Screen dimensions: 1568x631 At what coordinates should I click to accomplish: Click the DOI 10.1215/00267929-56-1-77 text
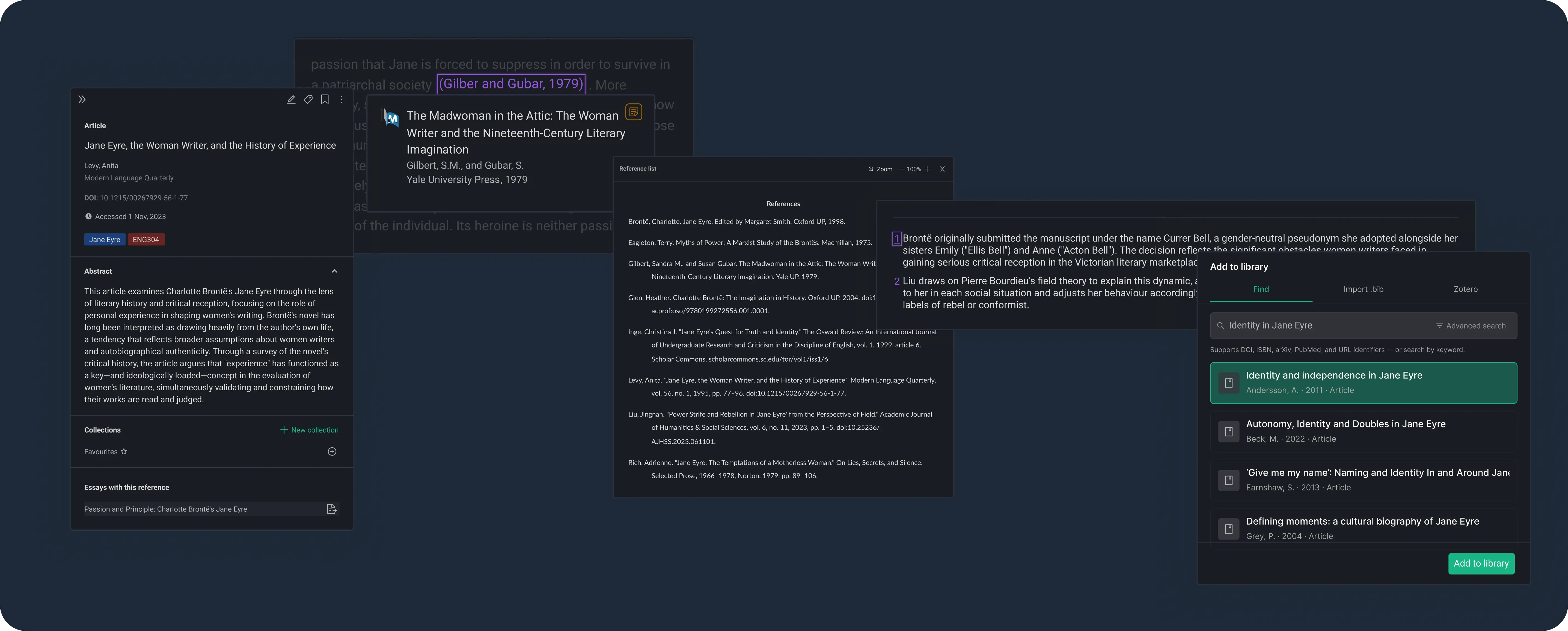point(136,198)
